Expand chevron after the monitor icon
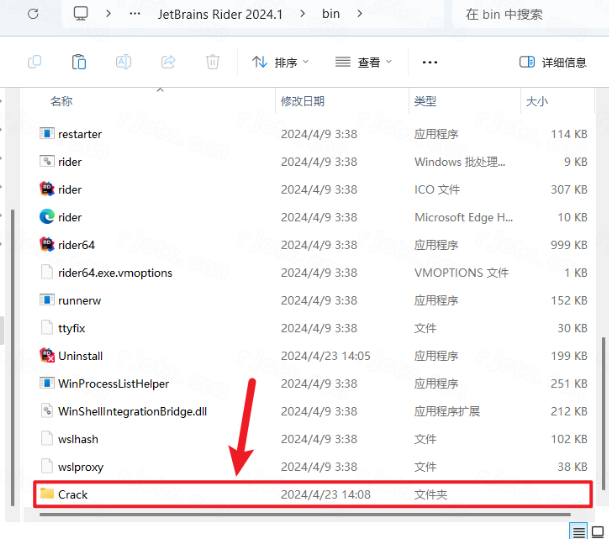This screenshot has width=609, height=539. 108,14
